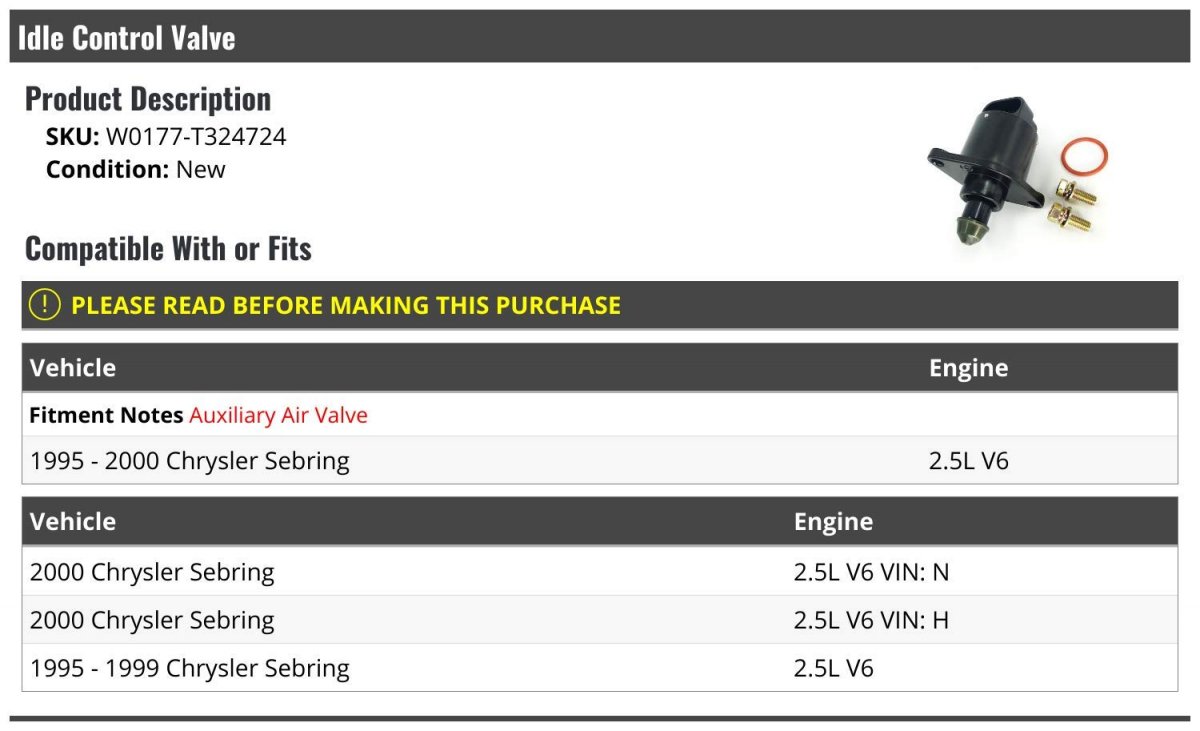This screenshot has width=1200, height=731.
Task: Click the PLEASE READ BEFORE MAKING THIS PURCHASE banner
Action: click(x=600, y=305)
